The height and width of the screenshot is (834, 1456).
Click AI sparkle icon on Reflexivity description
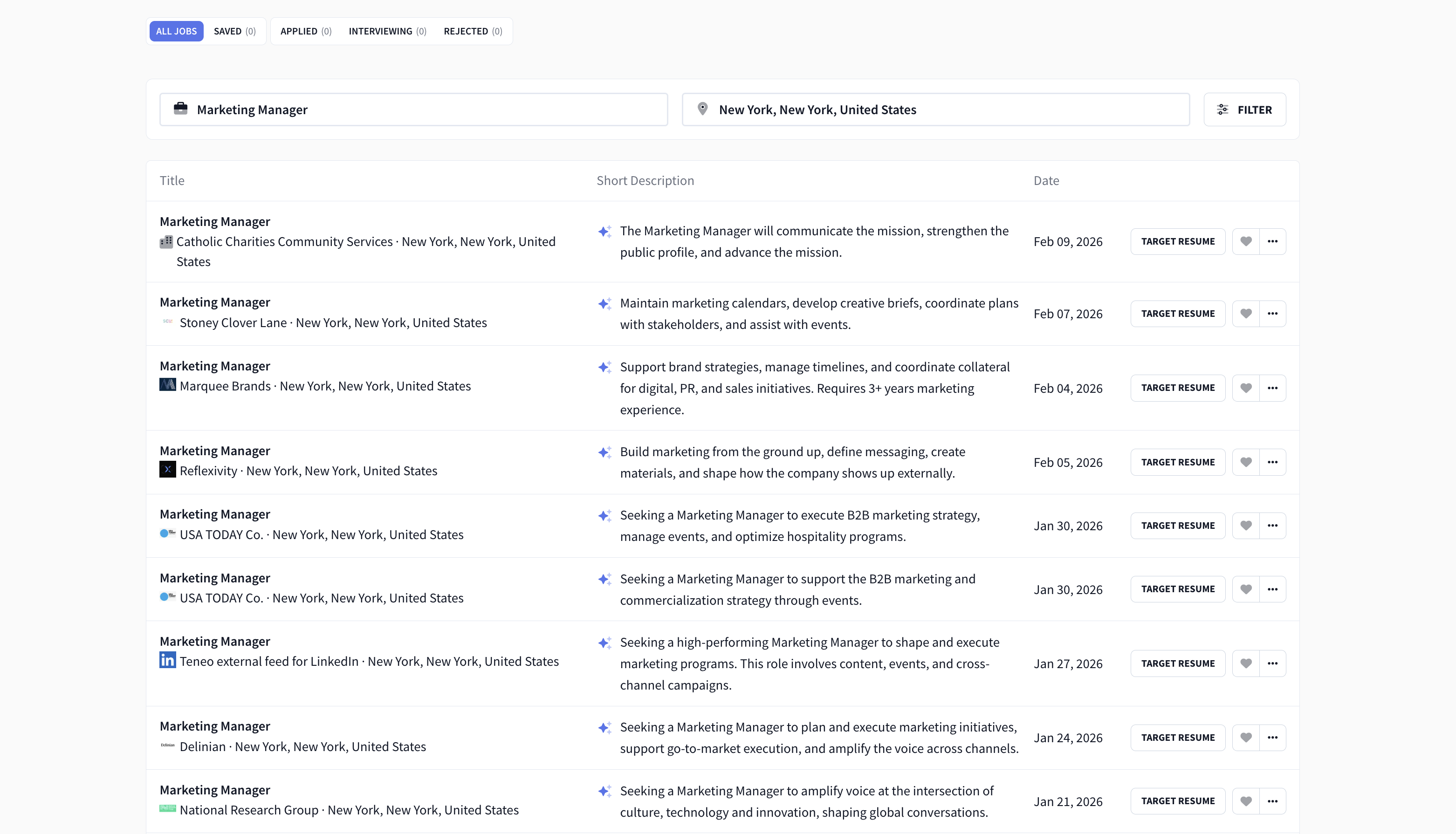pyautogui.click(x=604, y=452)
